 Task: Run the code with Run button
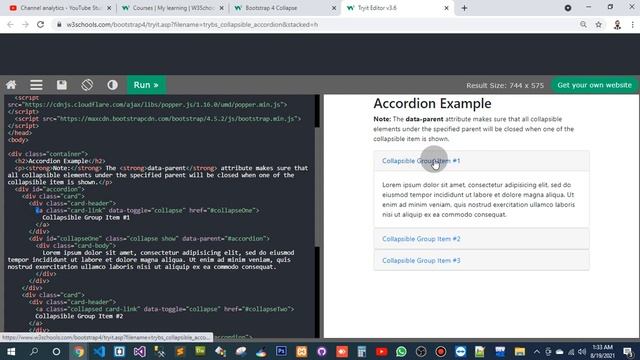(146, 85)
